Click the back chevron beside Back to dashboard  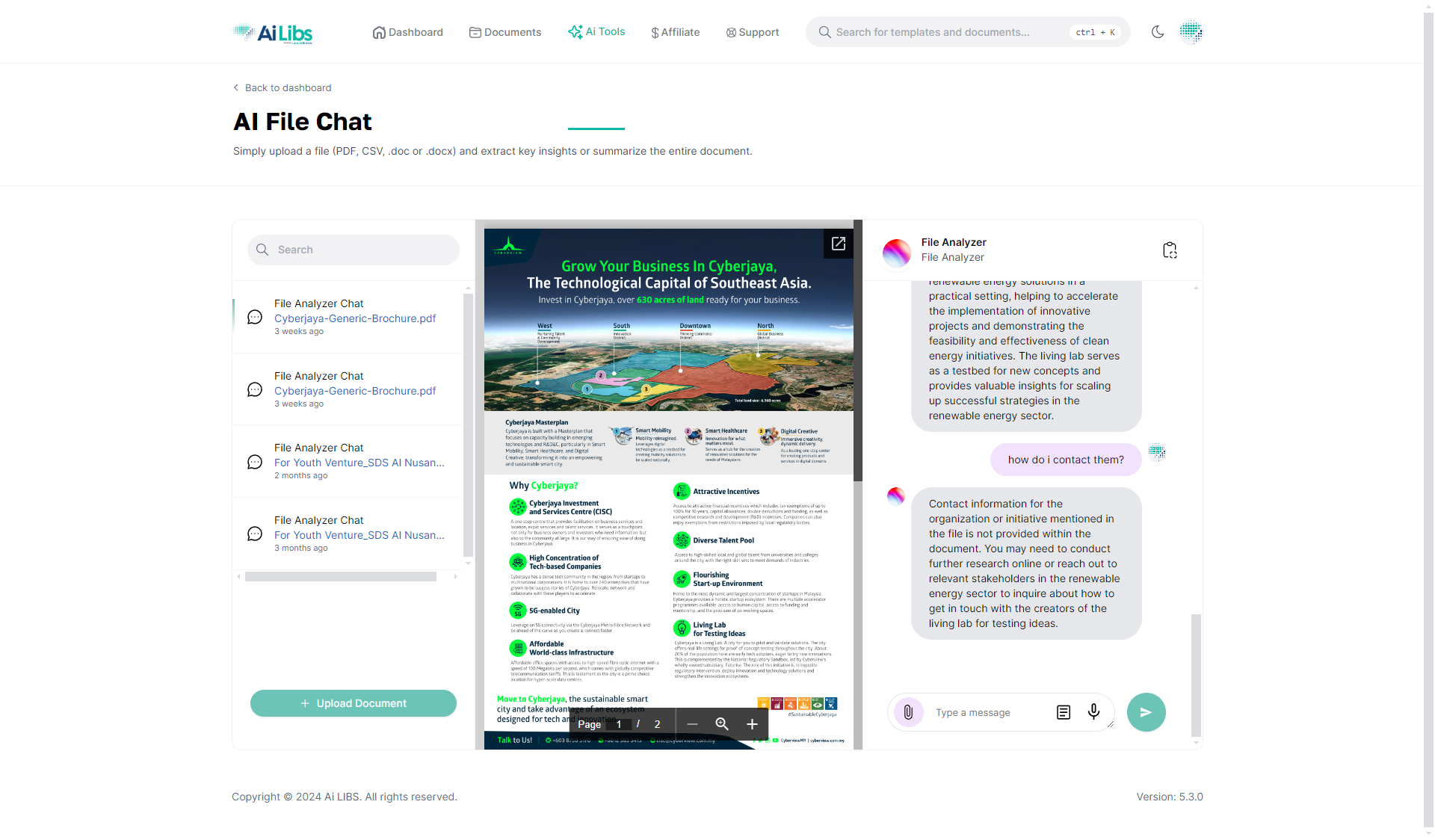coord(236,87)
